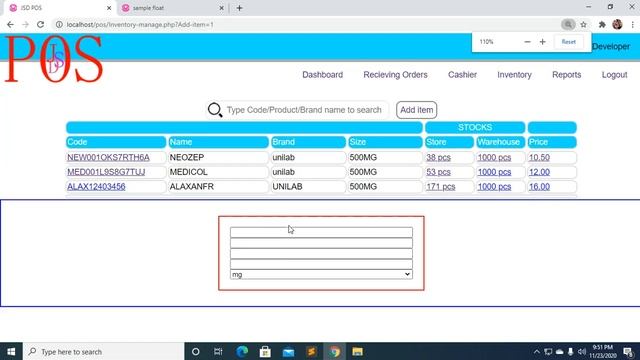
Task: Open Task View on the taskbar
Action: point(218,351)
